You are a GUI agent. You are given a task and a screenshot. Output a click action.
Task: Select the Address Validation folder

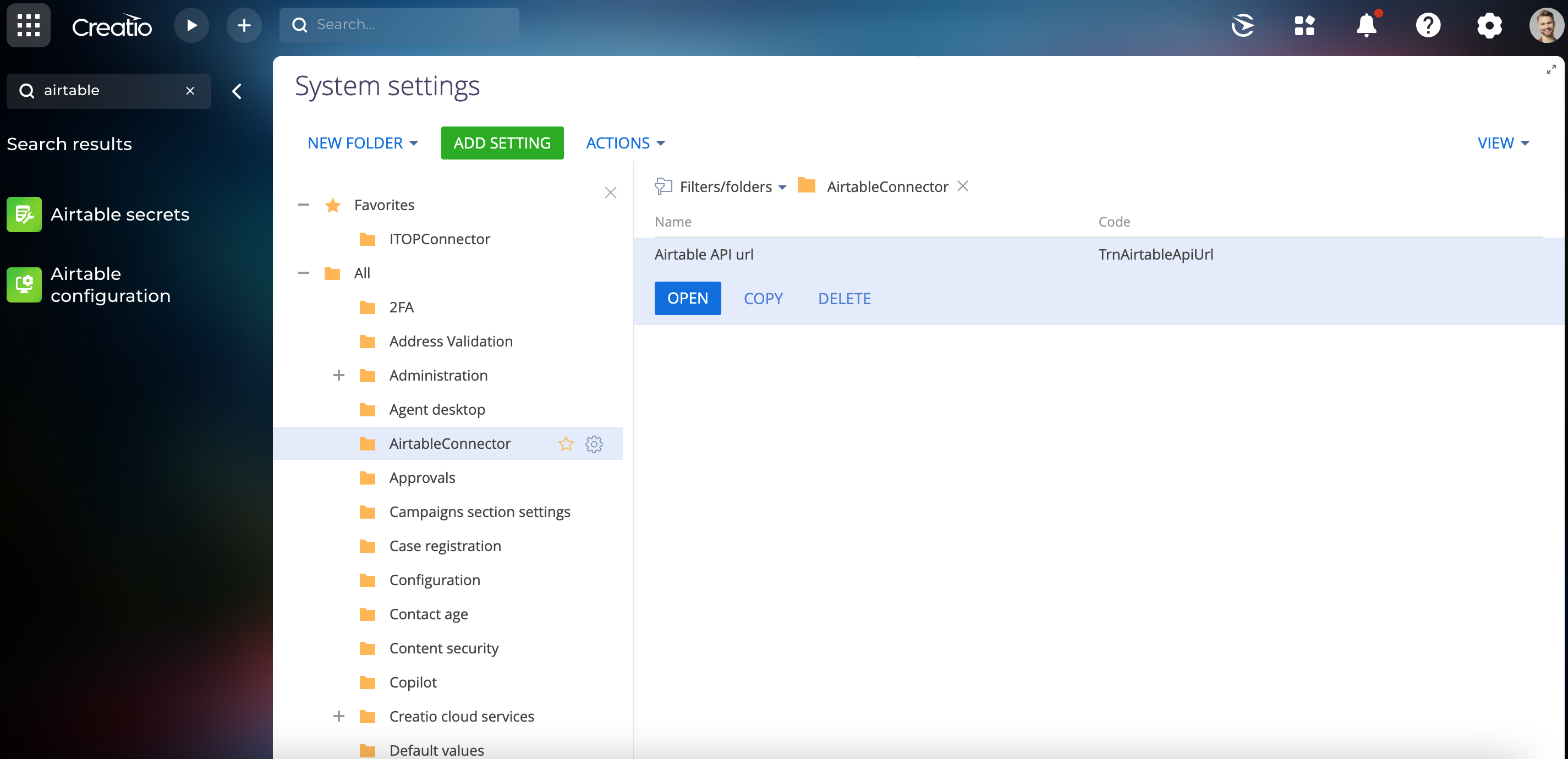click(x=451, y=342)
